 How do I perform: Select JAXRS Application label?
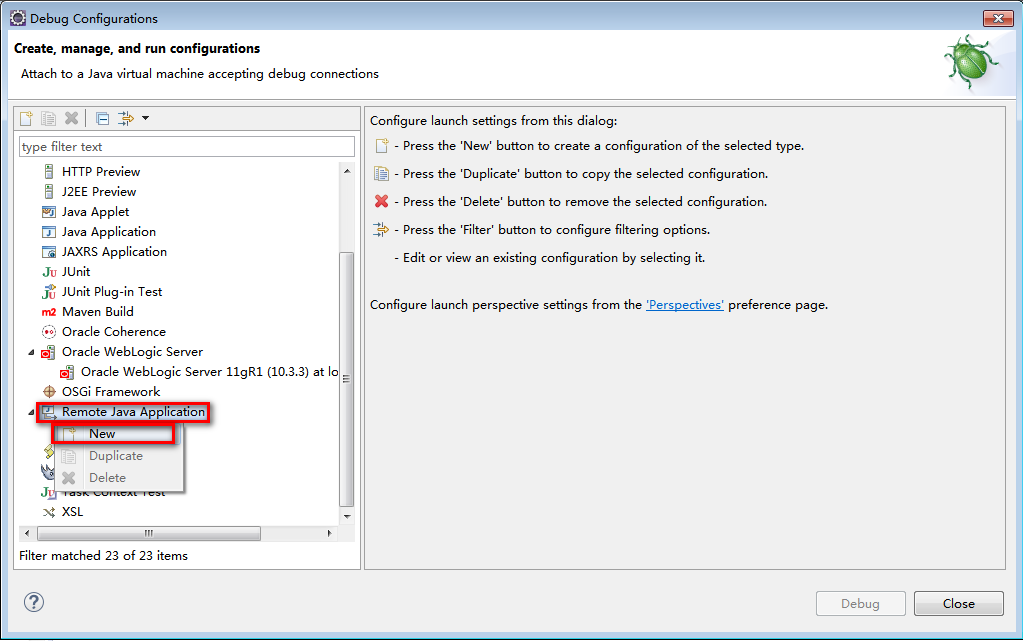coord(114,252)
